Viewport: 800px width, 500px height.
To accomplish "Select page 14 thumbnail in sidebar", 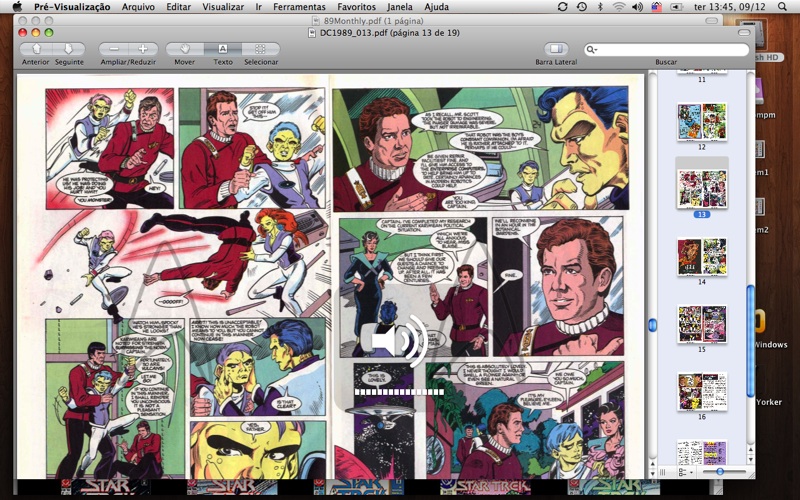I will click(702, 257).
